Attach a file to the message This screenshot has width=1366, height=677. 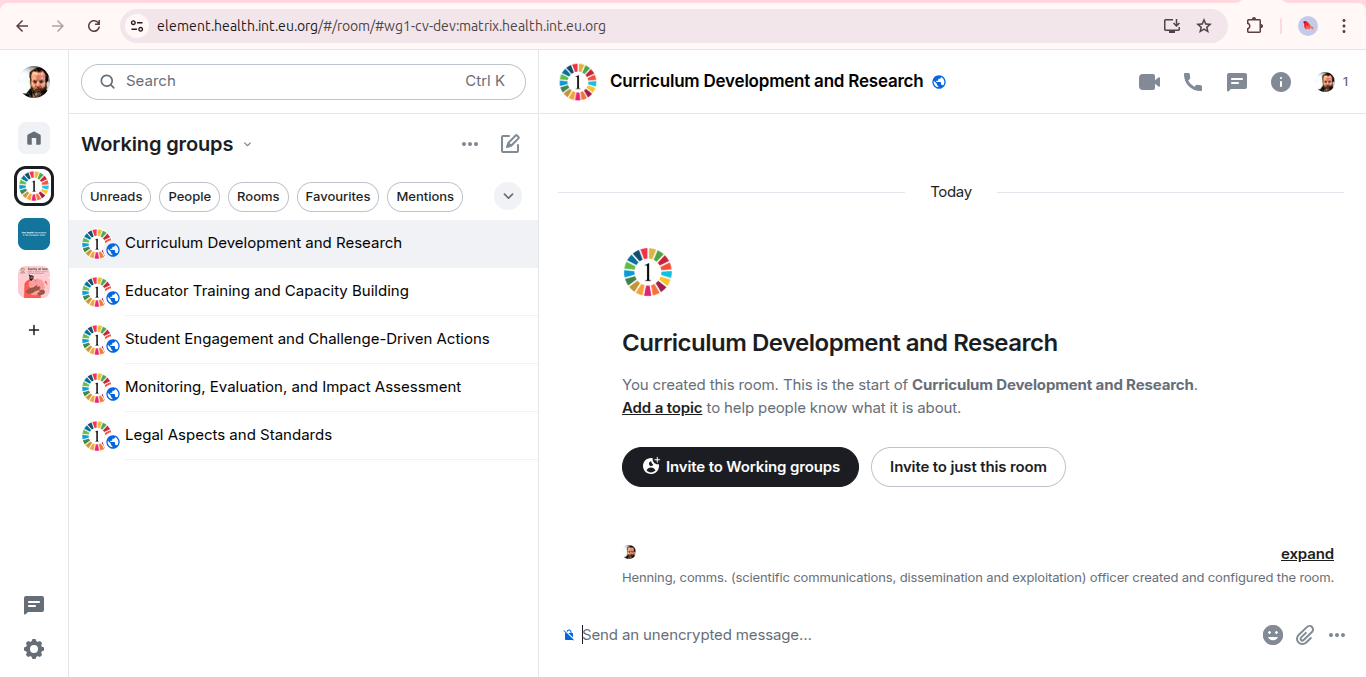pyautogui.click(x=1305, y=635)
